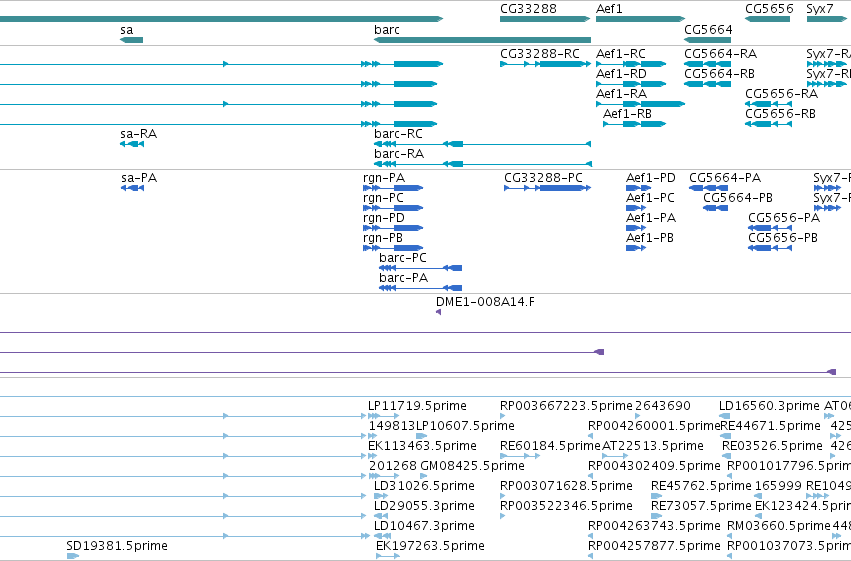Select the Aef1 gene name
This screenshot has height=561, width=851.
pos(609,9)
